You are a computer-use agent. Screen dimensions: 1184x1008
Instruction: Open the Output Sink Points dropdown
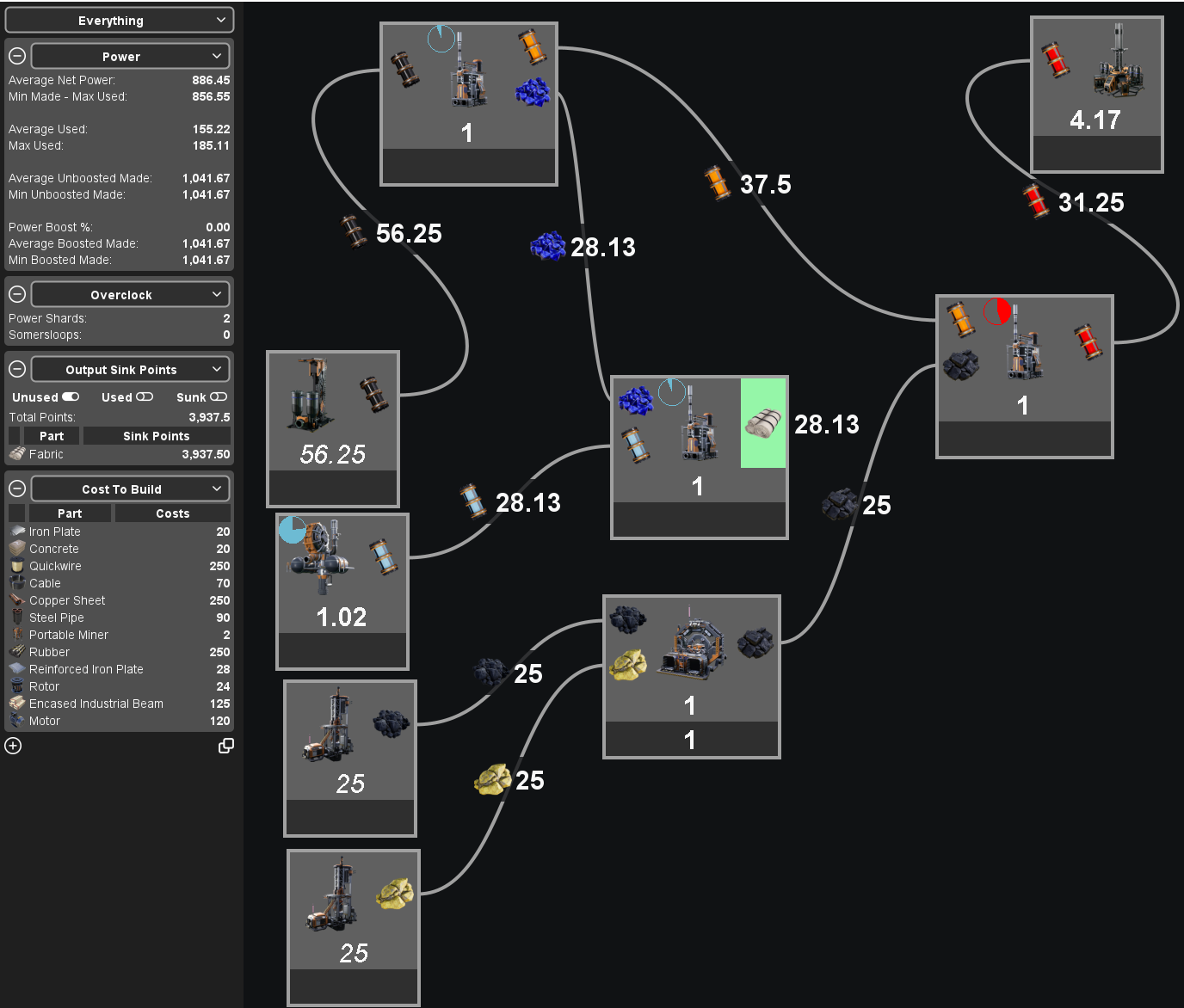[131, 369]
